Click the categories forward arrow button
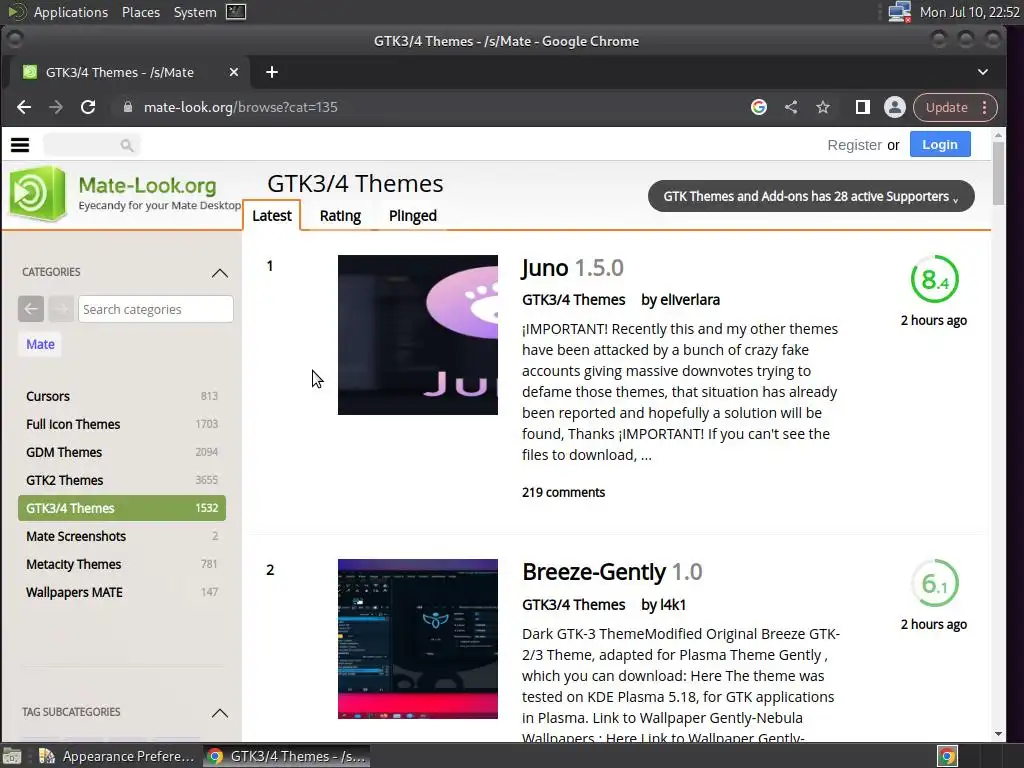This screenshot has width=1024, height=768. (x=61, y=309)
